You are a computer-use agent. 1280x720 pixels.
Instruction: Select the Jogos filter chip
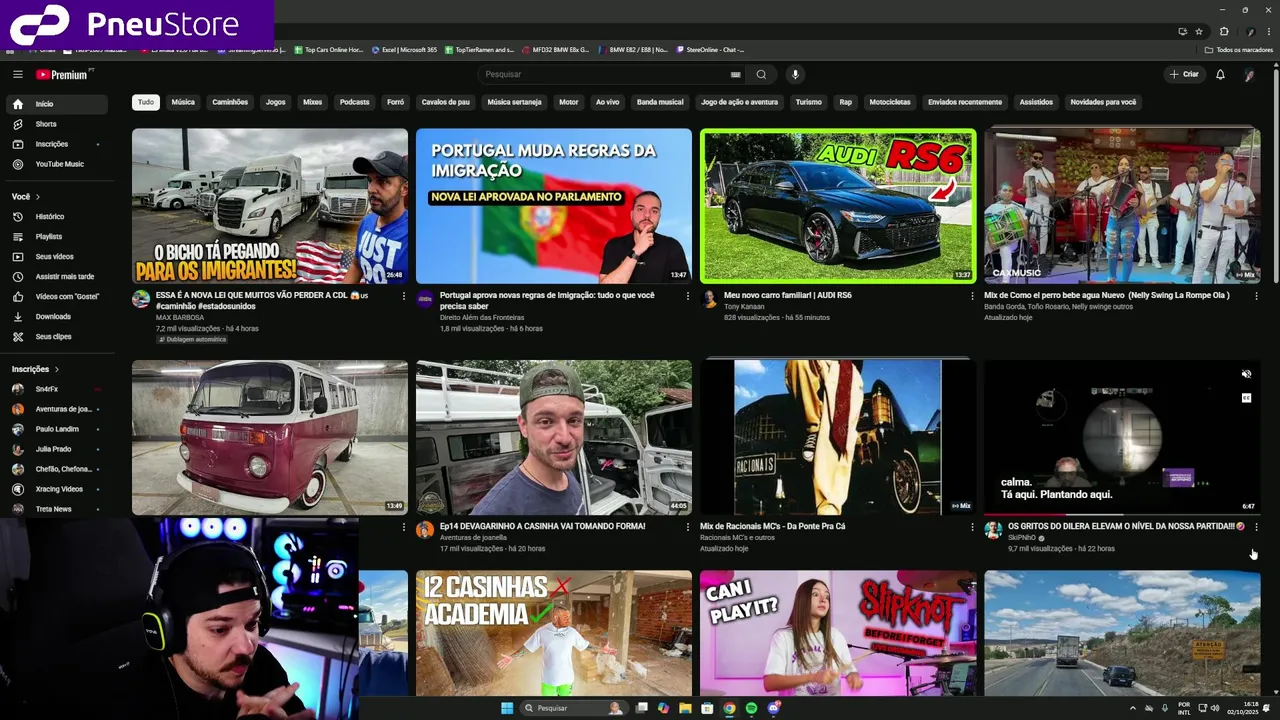(x=276, y=102)
